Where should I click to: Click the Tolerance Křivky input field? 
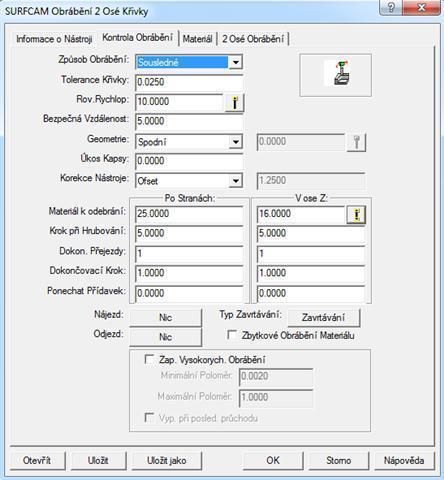pos(189,82)
